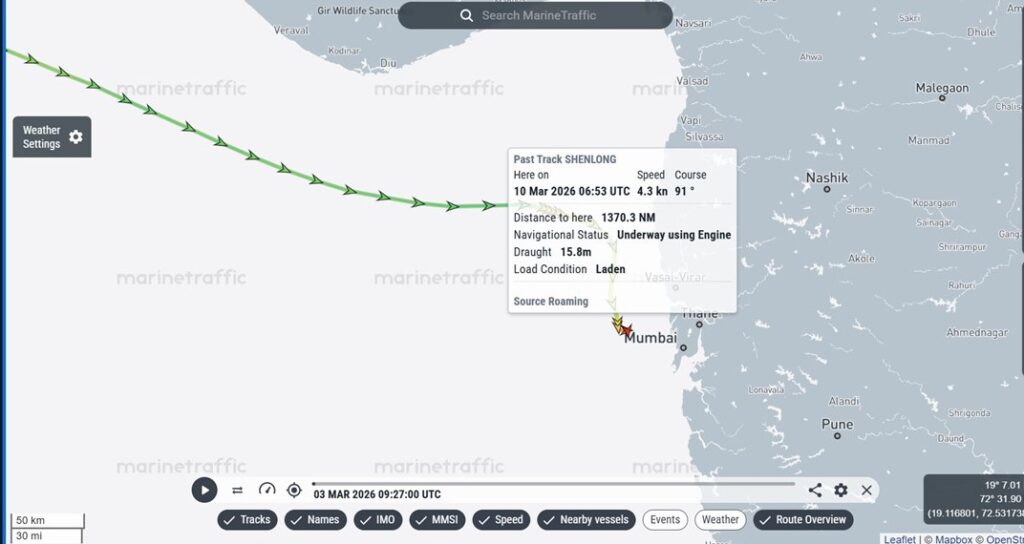Turn off the IMO label toggle
Image resolution: width=1024 pixels, height=544 pixels.
point(379,520)
